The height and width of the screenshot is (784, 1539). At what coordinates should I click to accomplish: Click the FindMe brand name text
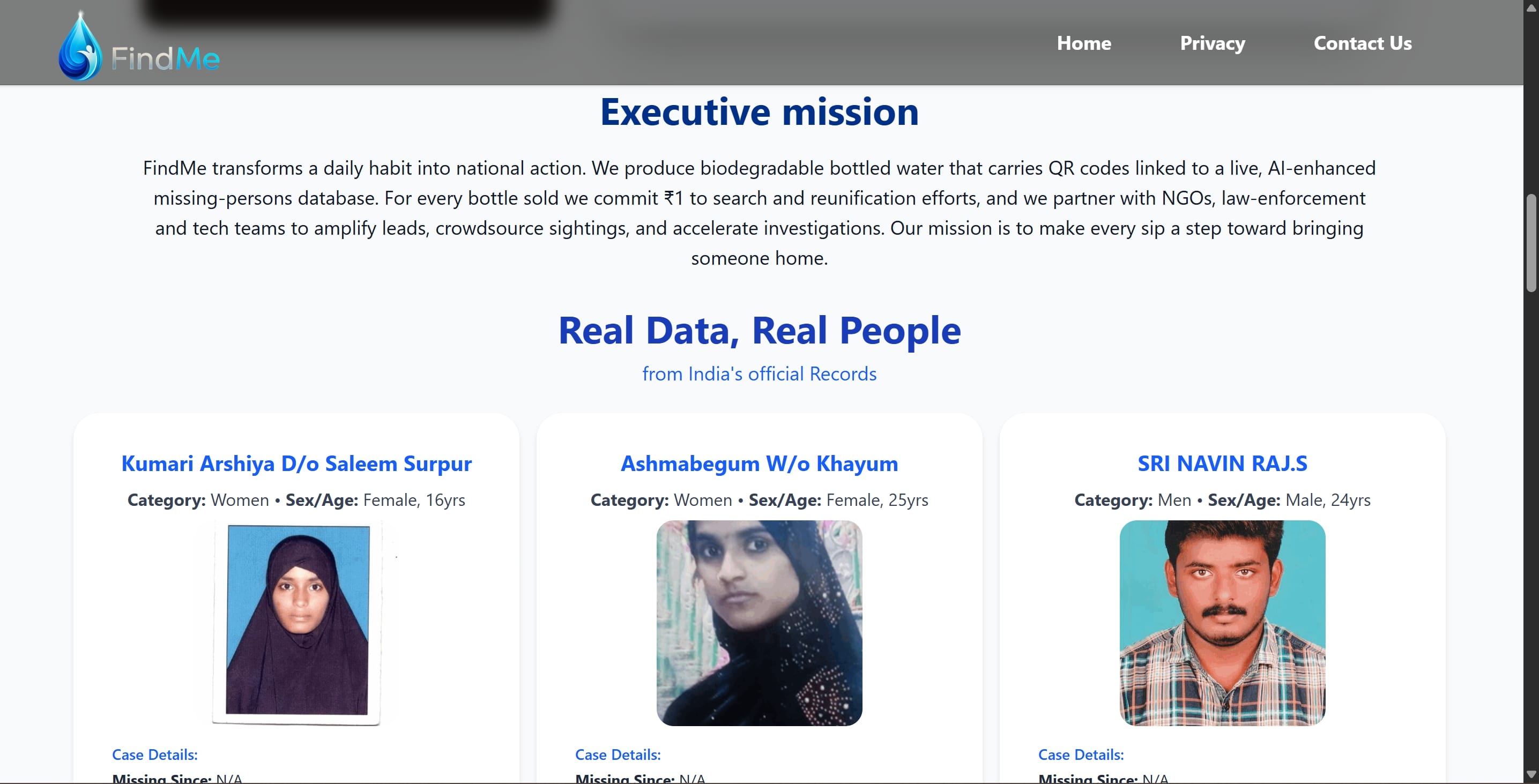[x=166, y=59]
